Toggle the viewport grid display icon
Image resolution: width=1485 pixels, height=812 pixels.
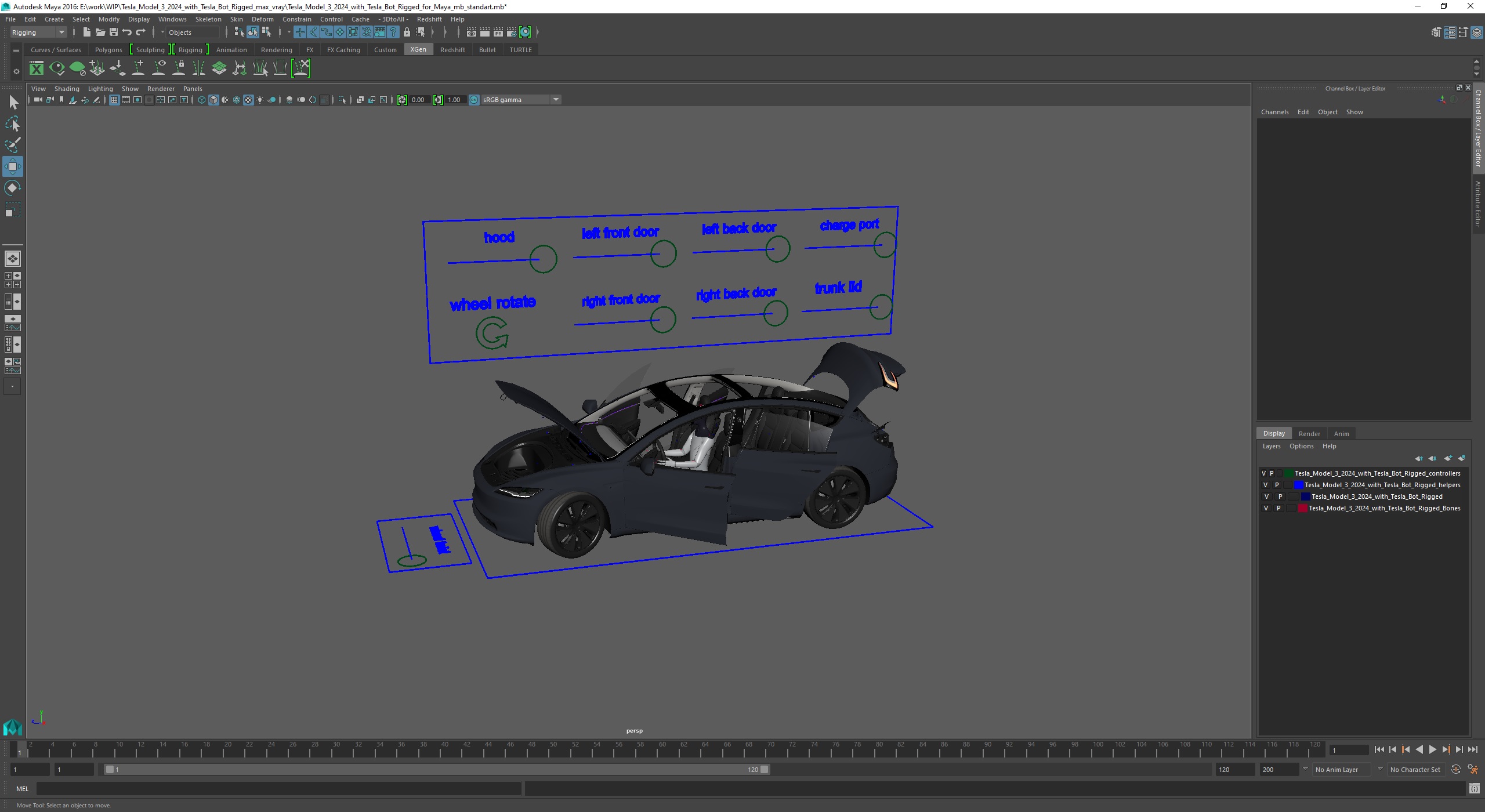(114, 100)
